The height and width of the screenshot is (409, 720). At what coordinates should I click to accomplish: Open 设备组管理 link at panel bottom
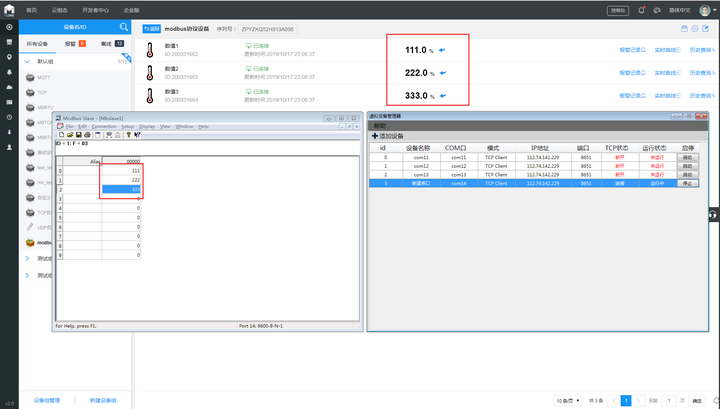pos(47,400)
